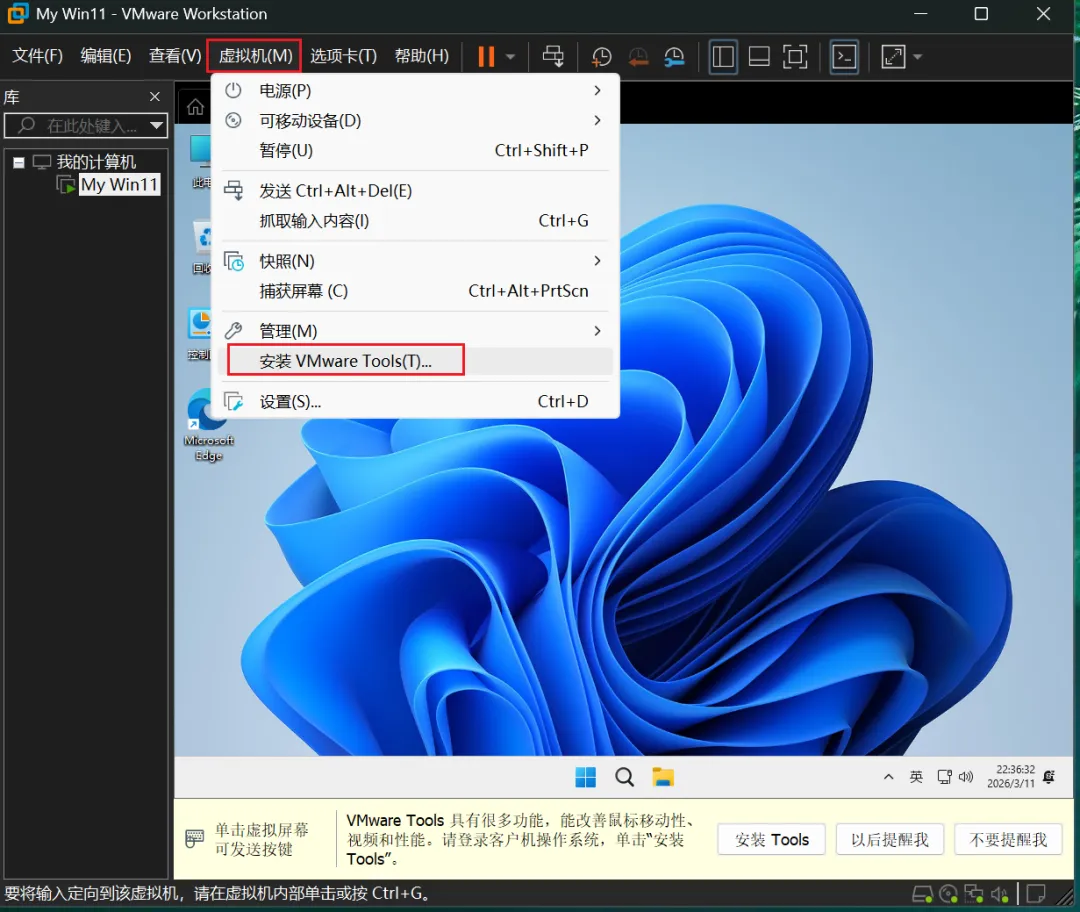Click the sound card status bar icon
Screen dimensions: 1080x912
click(x=999, y=895)
